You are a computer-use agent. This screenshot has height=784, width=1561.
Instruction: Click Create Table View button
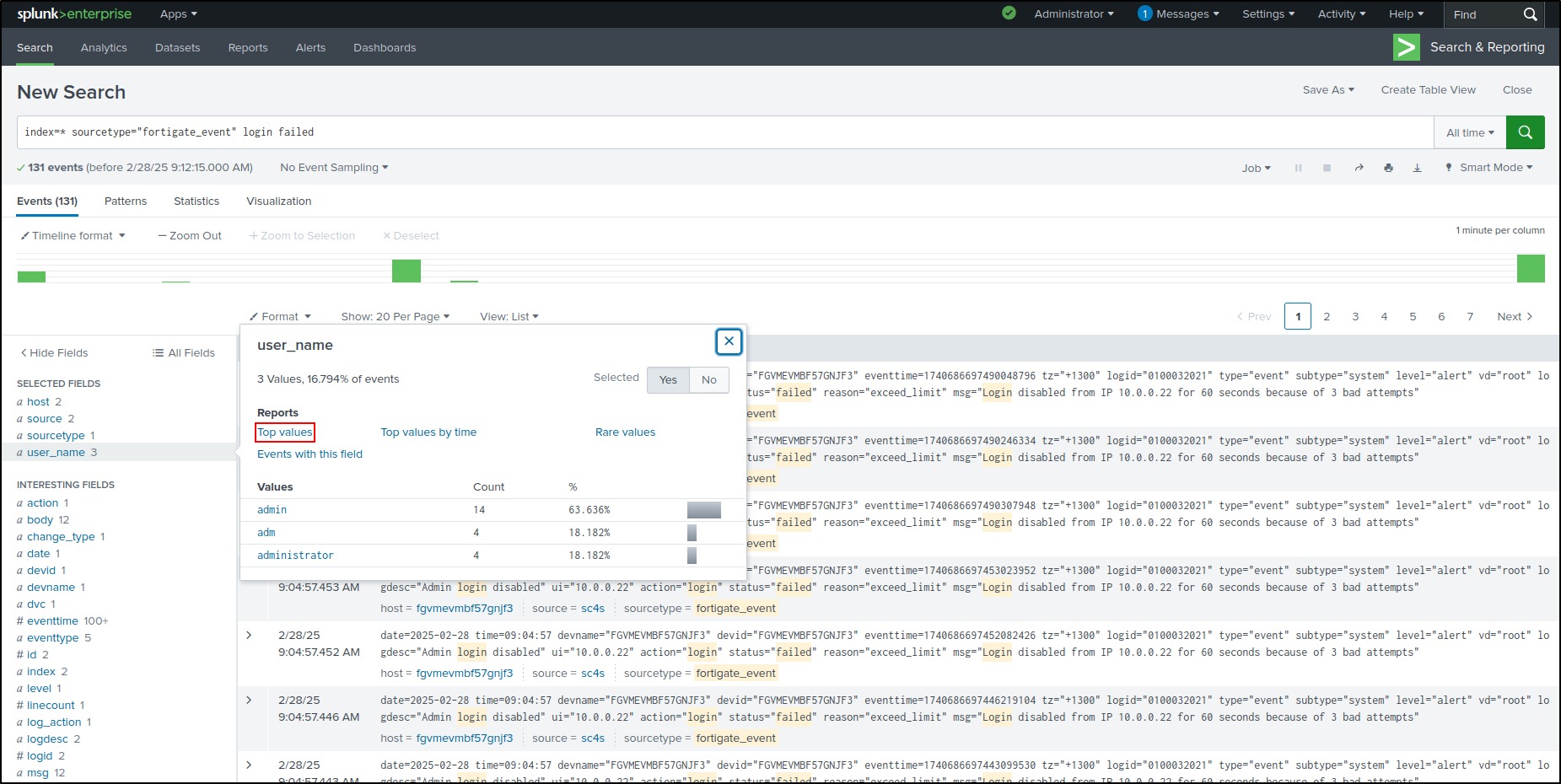click(1429, 90)
